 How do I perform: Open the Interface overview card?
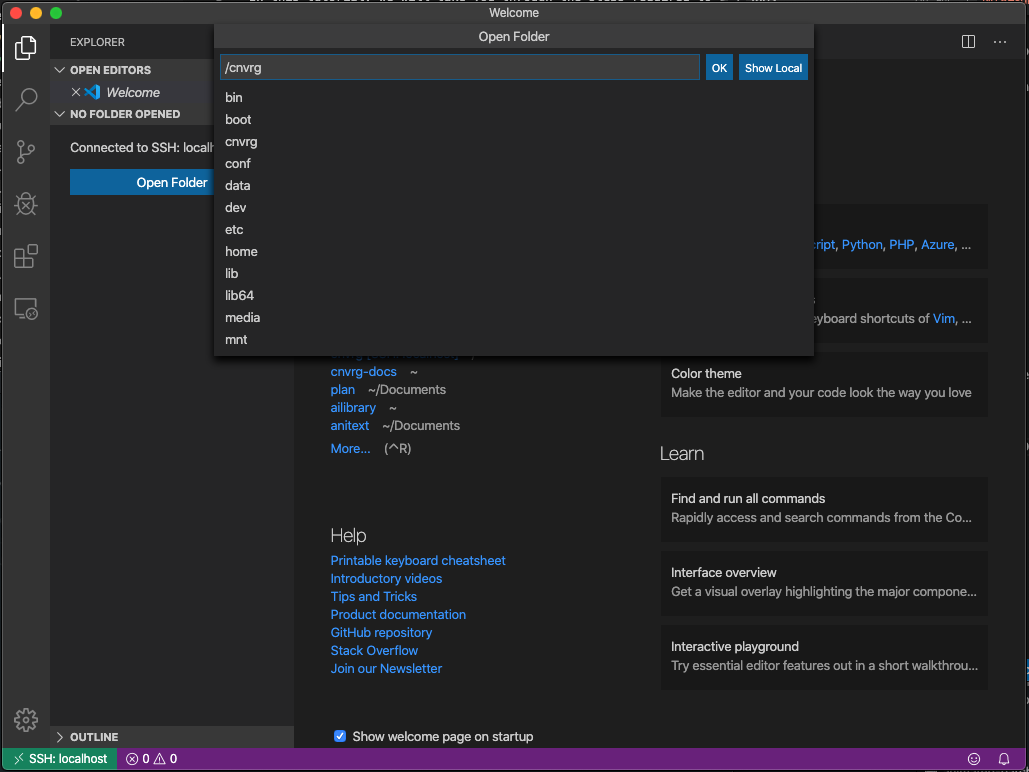(x=824, y=583)
